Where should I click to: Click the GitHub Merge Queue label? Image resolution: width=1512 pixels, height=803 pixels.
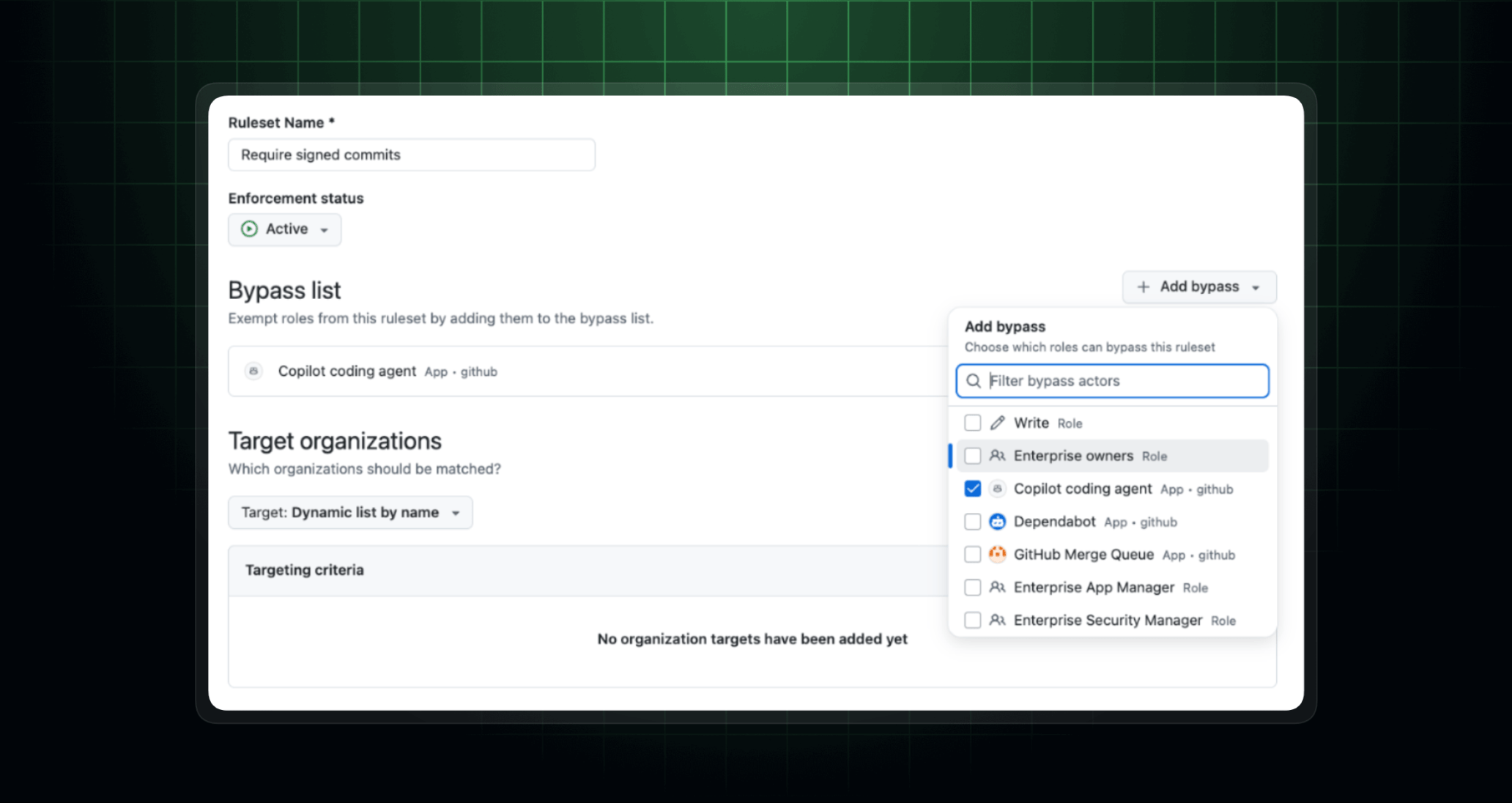click(1083, 555)
